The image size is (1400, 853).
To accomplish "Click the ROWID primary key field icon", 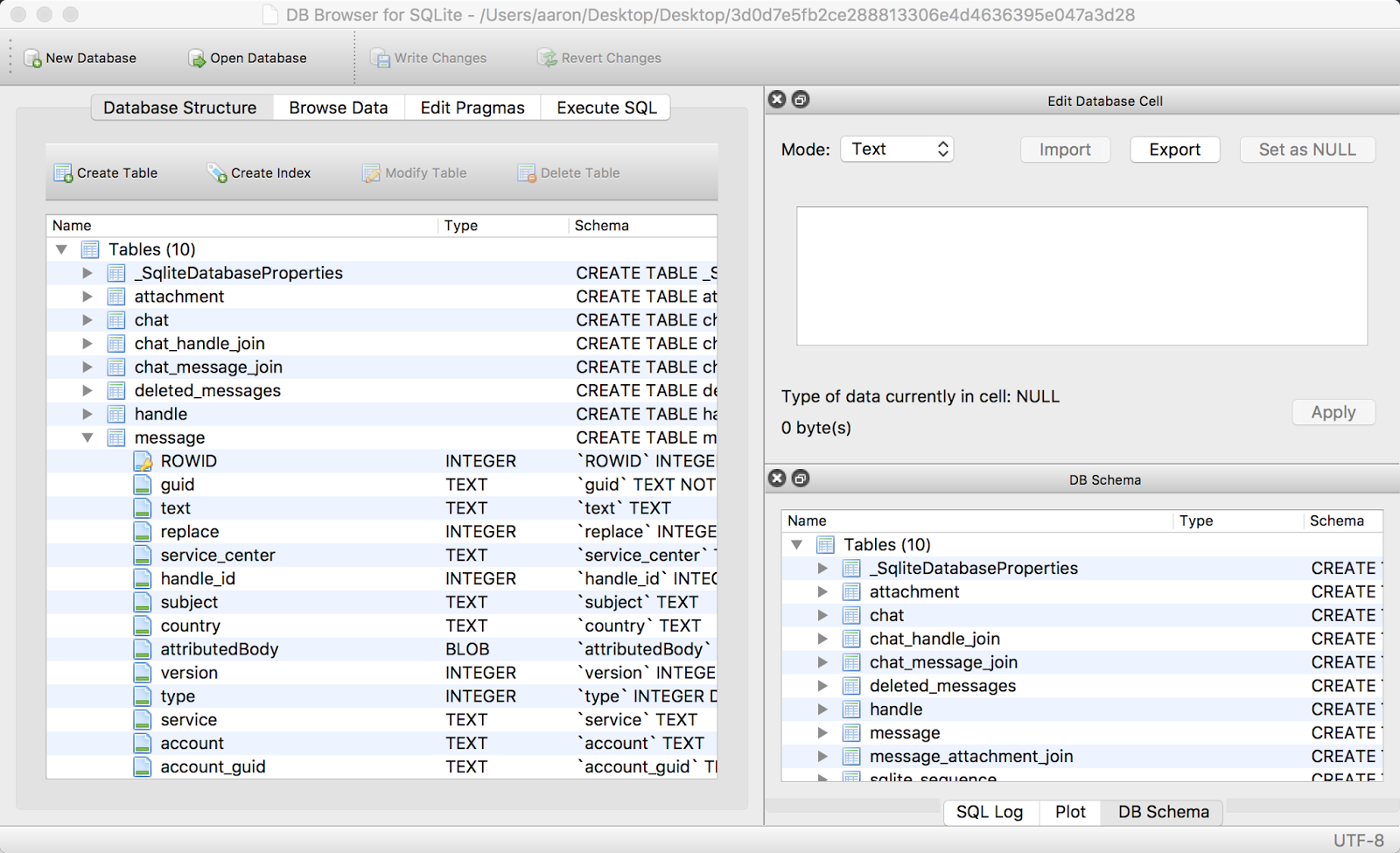I will click(143, 461).
